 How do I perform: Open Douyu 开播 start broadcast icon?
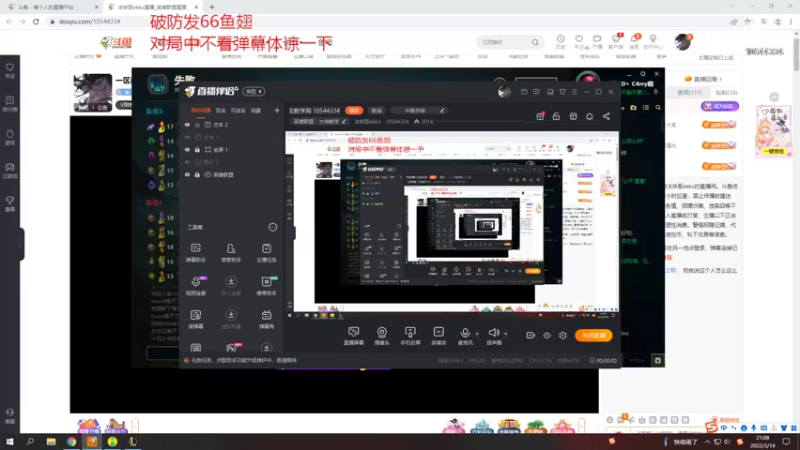(x=597, y=42)
